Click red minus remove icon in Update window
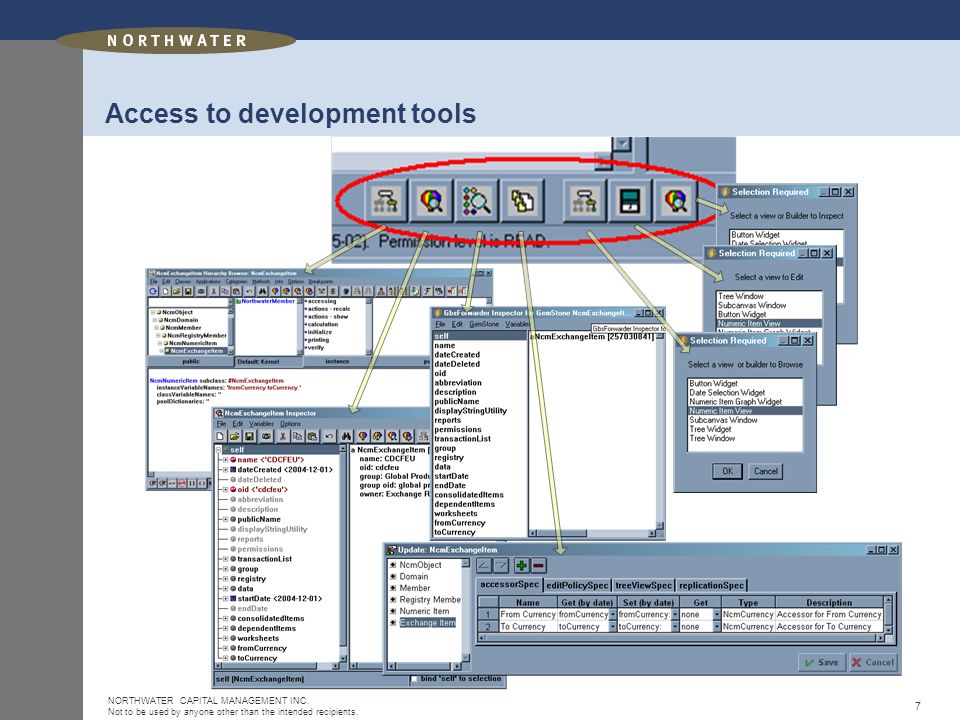Image resolution: width=960 pixels, height=720 pixels. point(539,566)
